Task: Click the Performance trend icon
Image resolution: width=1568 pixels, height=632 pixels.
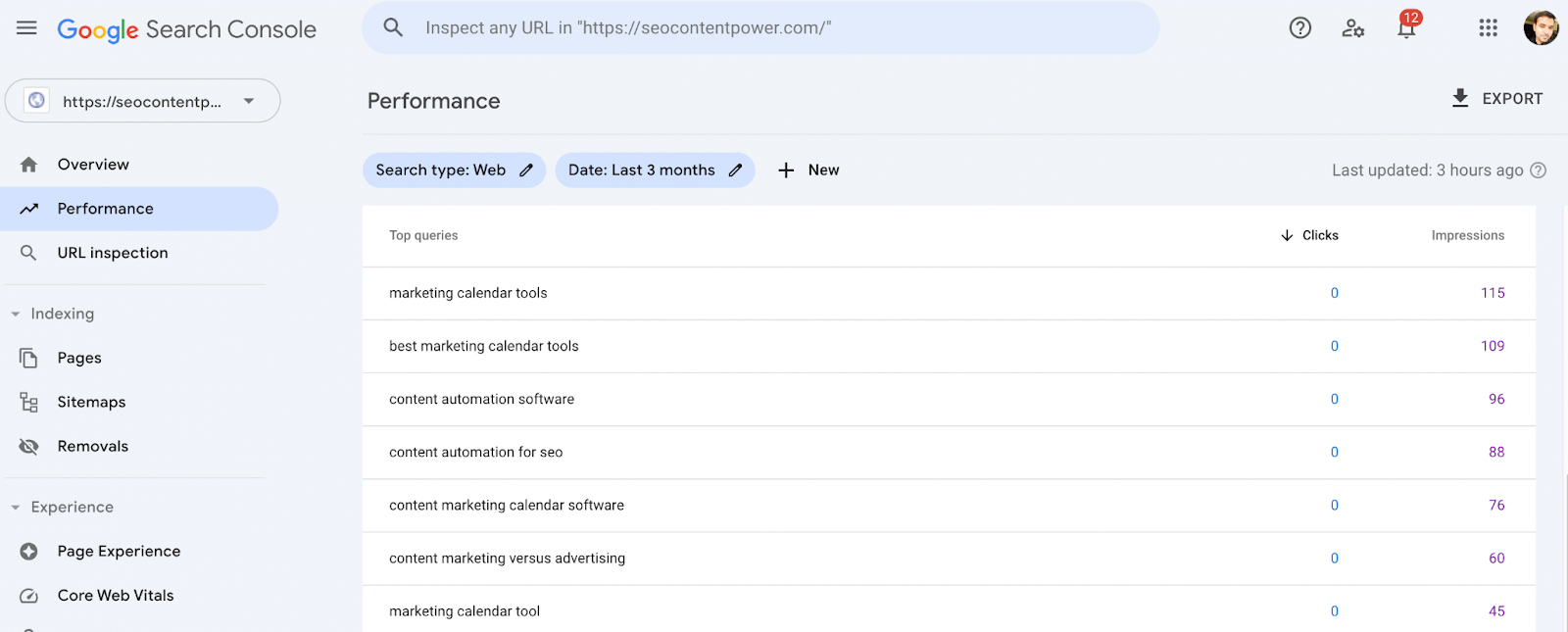Action: [x=29, y=209]
